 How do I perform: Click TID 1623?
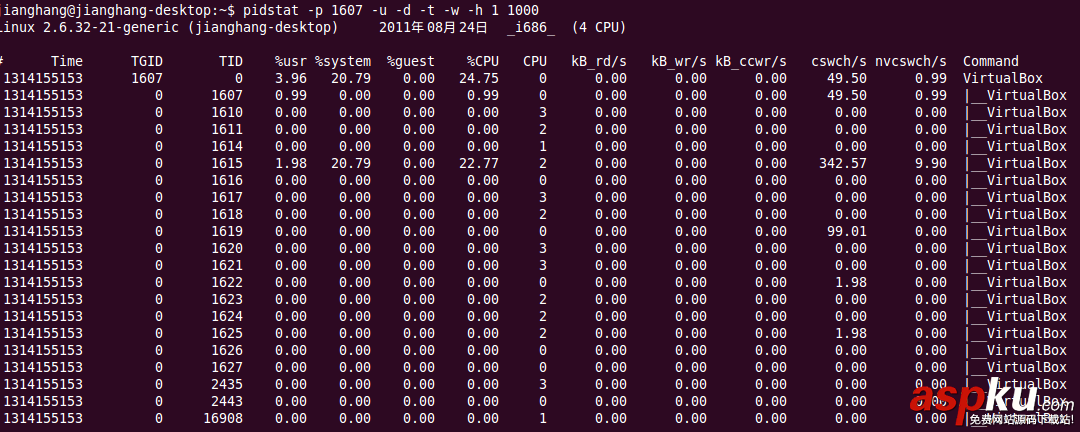click(x=227, y=299)
